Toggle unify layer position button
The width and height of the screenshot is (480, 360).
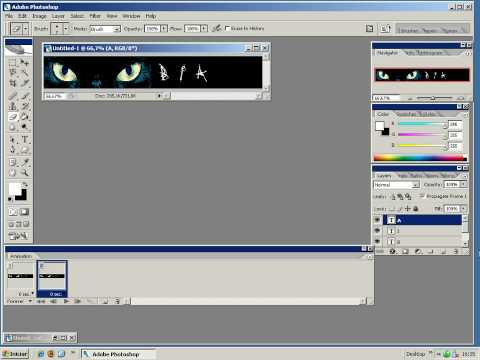[x=393, y=197]
